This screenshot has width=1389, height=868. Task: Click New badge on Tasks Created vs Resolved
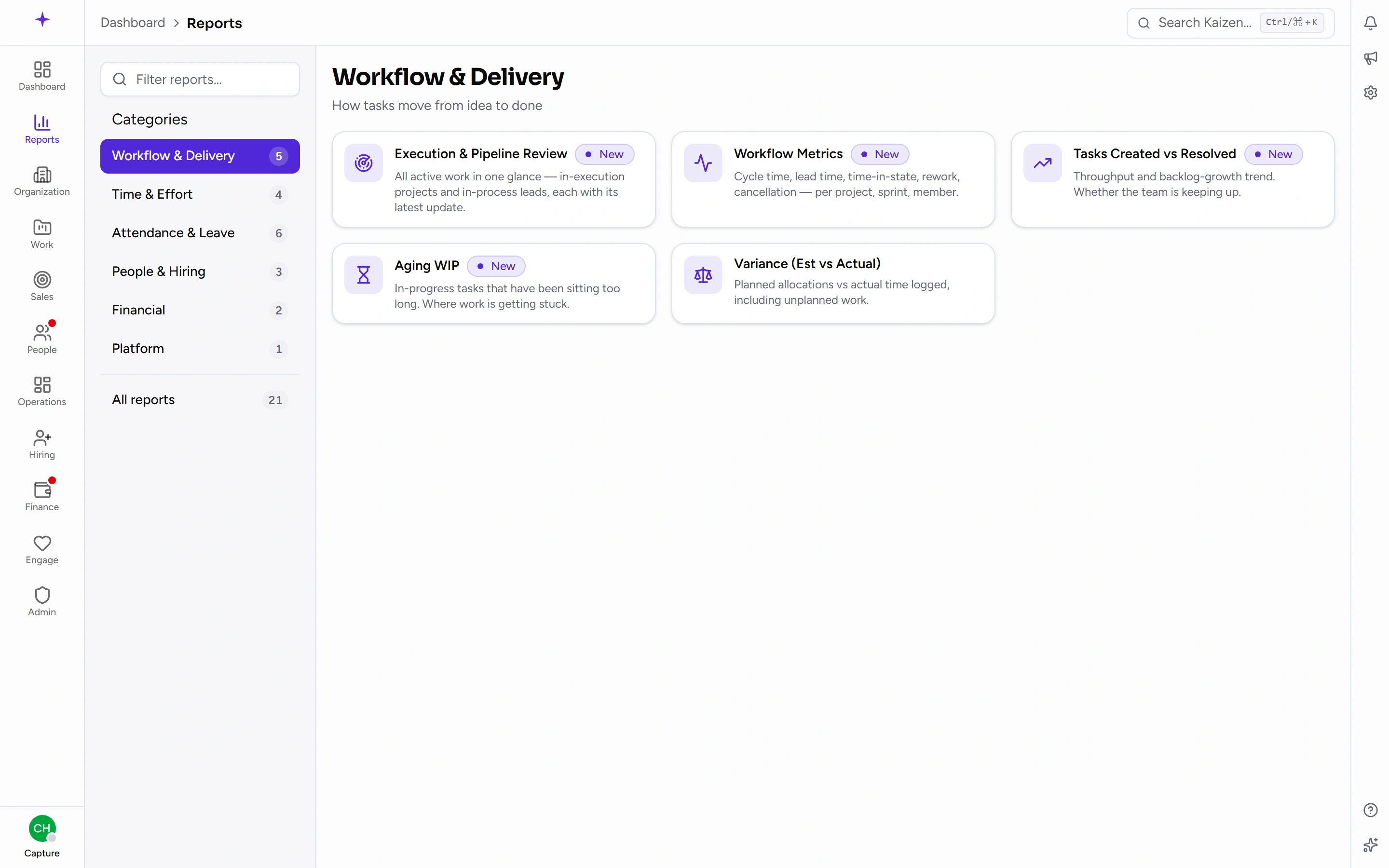pyautogui.click(x=1273, y=154)
